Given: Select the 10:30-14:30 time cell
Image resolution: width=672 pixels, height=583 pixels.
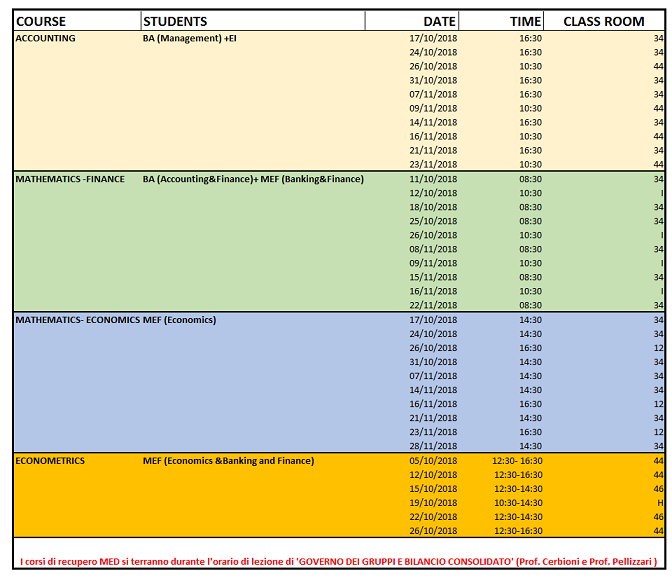Looking at the screenshot, I should [x=518, y=502].
